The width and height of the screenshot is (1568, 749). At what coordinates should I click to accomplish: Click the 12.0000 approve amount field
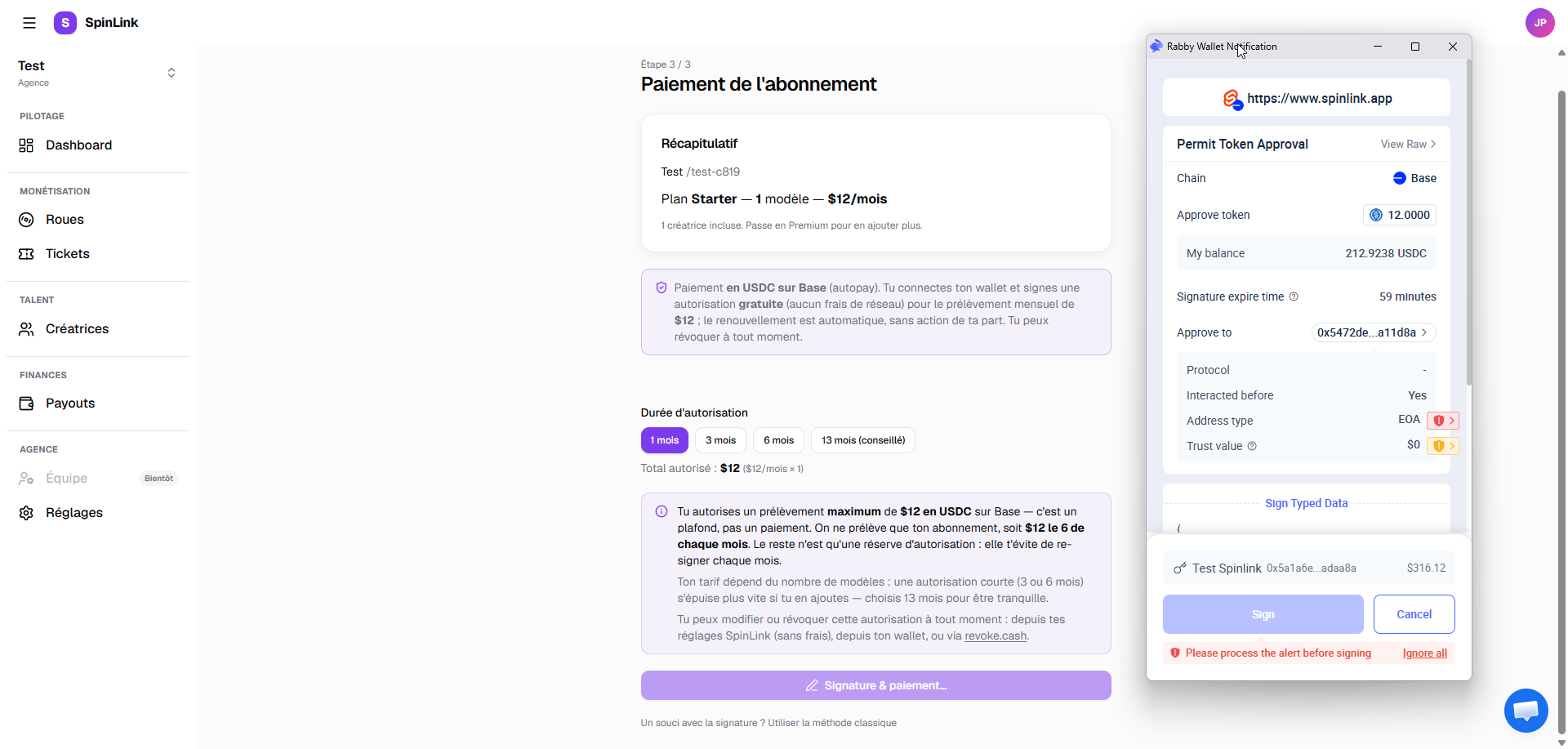[x=1400, y=215]
